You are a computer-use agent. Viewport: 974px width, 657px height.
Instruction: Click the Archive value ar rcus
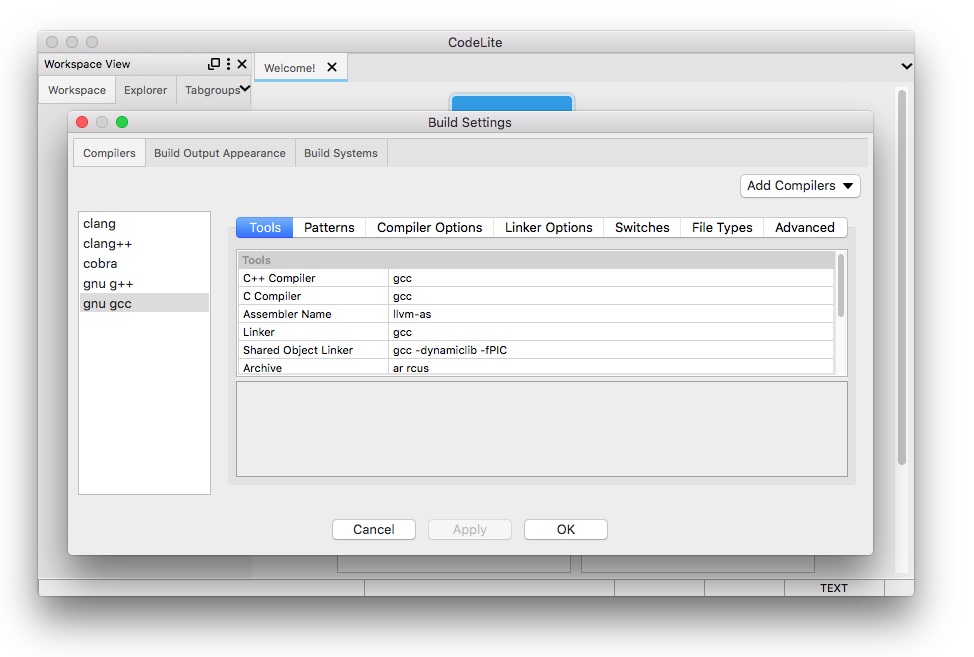(x=611, y=368)
